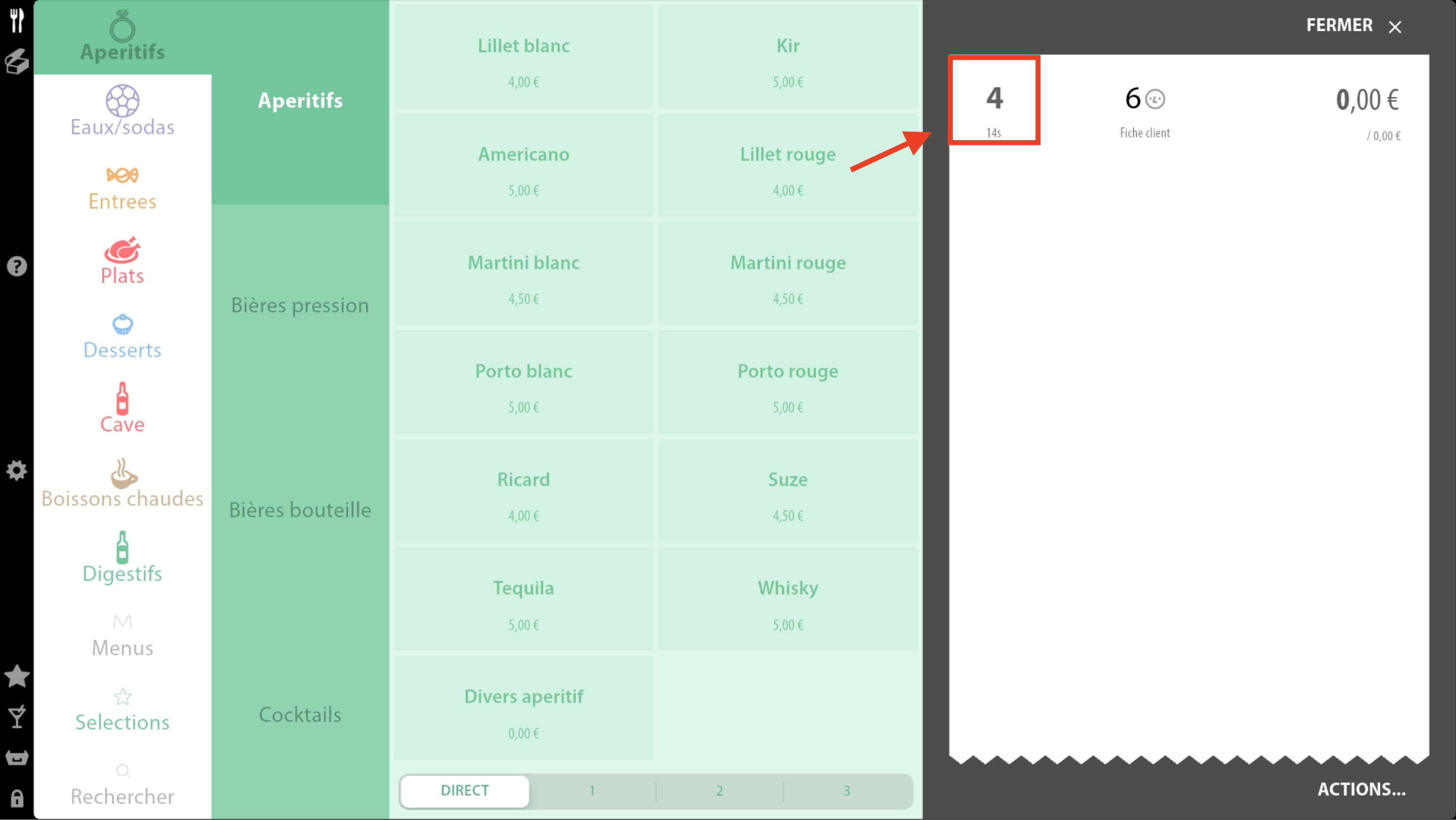Click the cocktail glass icon in sidebar
The image size is (1456, 820).
click(x=17, y=717)
